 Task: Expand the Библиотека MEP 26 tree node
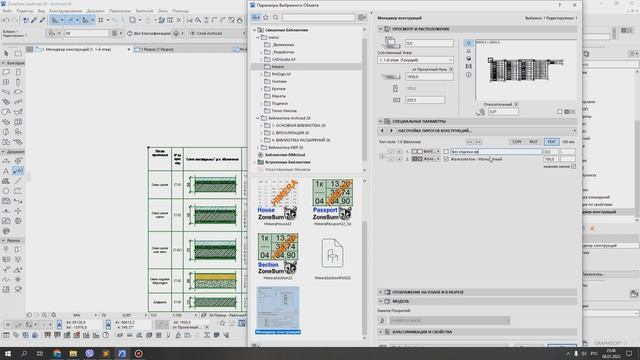point(258,147)
